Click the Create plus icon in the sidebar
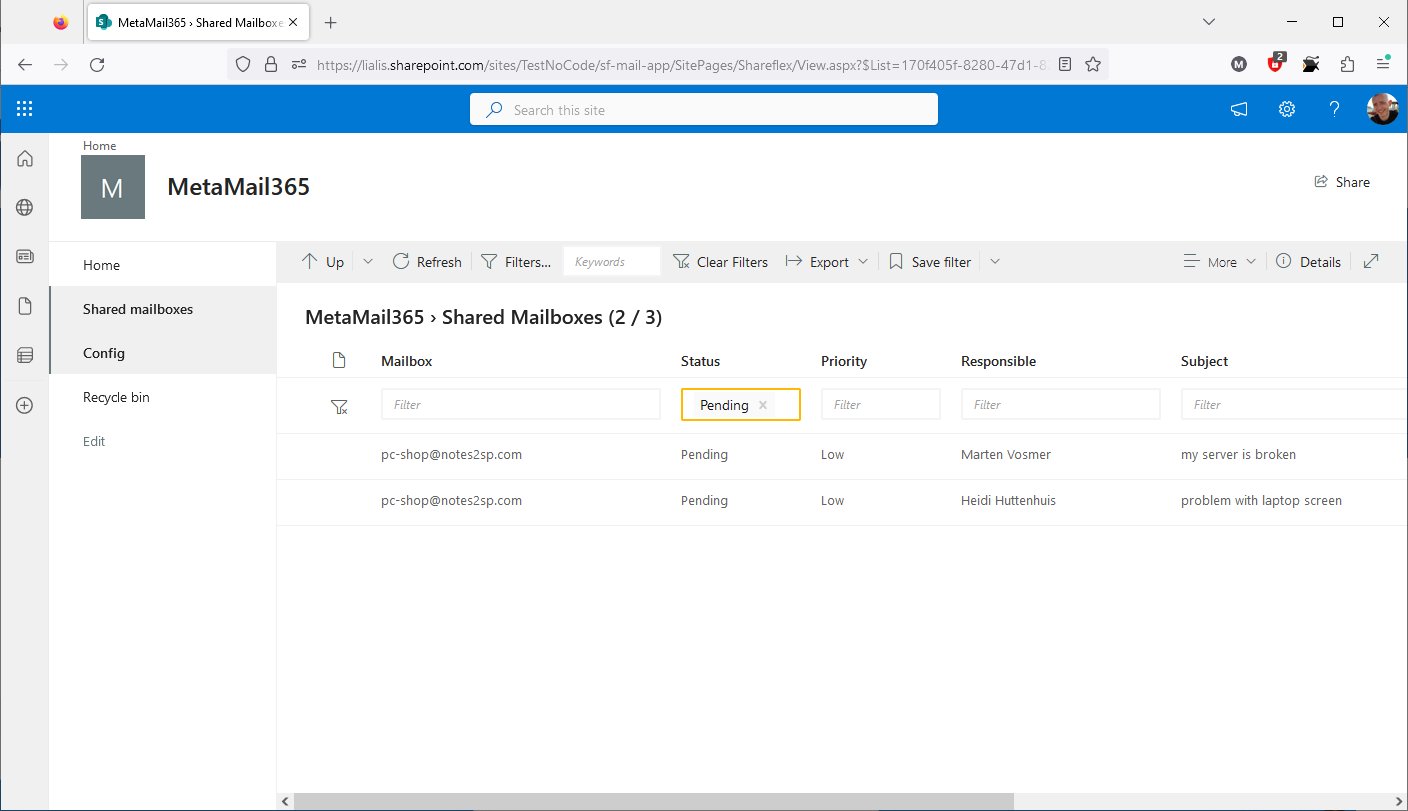The width and height of the screenshot is (1408, 811). coord(25,405)
